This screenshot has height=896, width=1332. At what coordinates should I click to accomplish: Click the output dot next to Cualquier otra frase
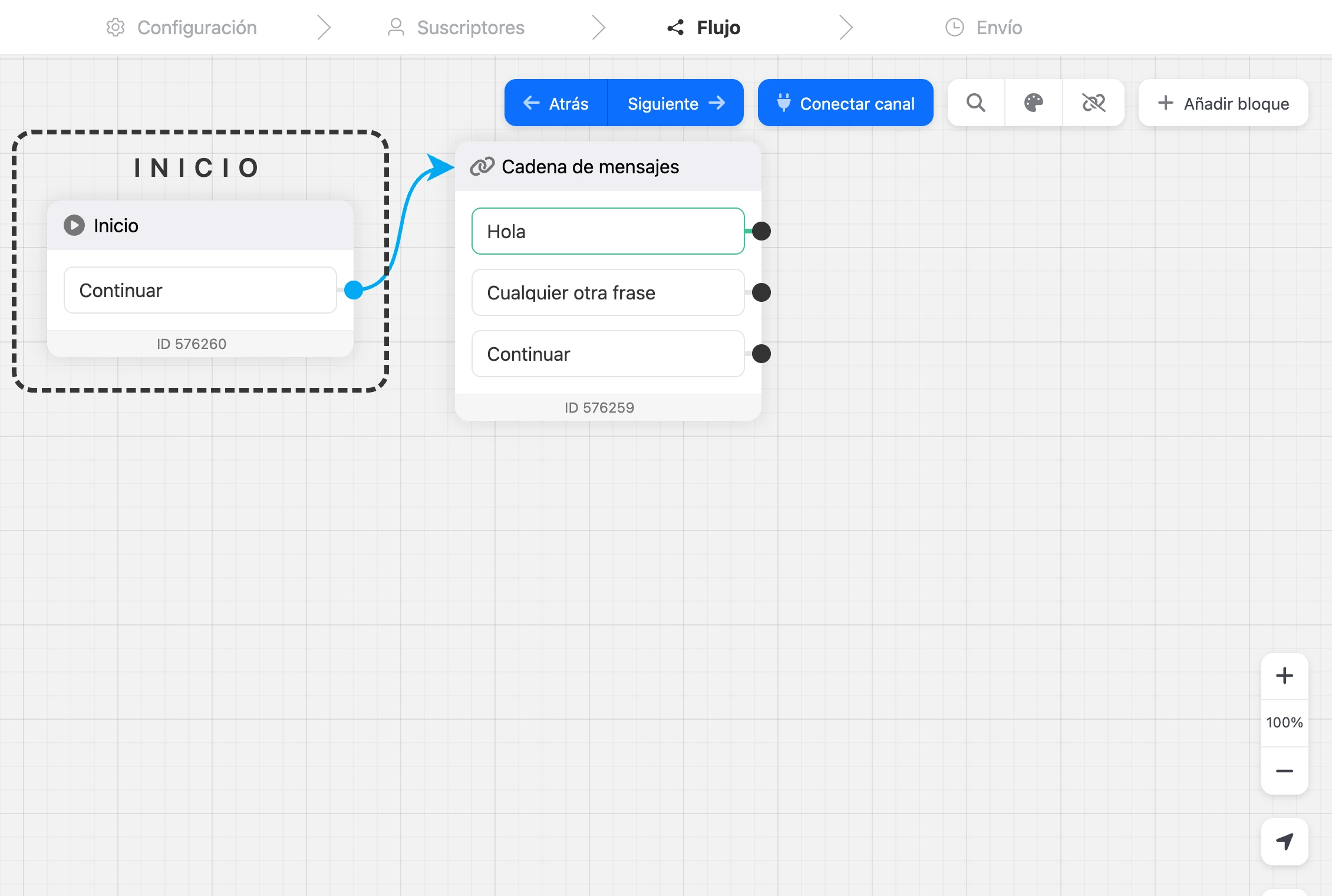point(761,292)
